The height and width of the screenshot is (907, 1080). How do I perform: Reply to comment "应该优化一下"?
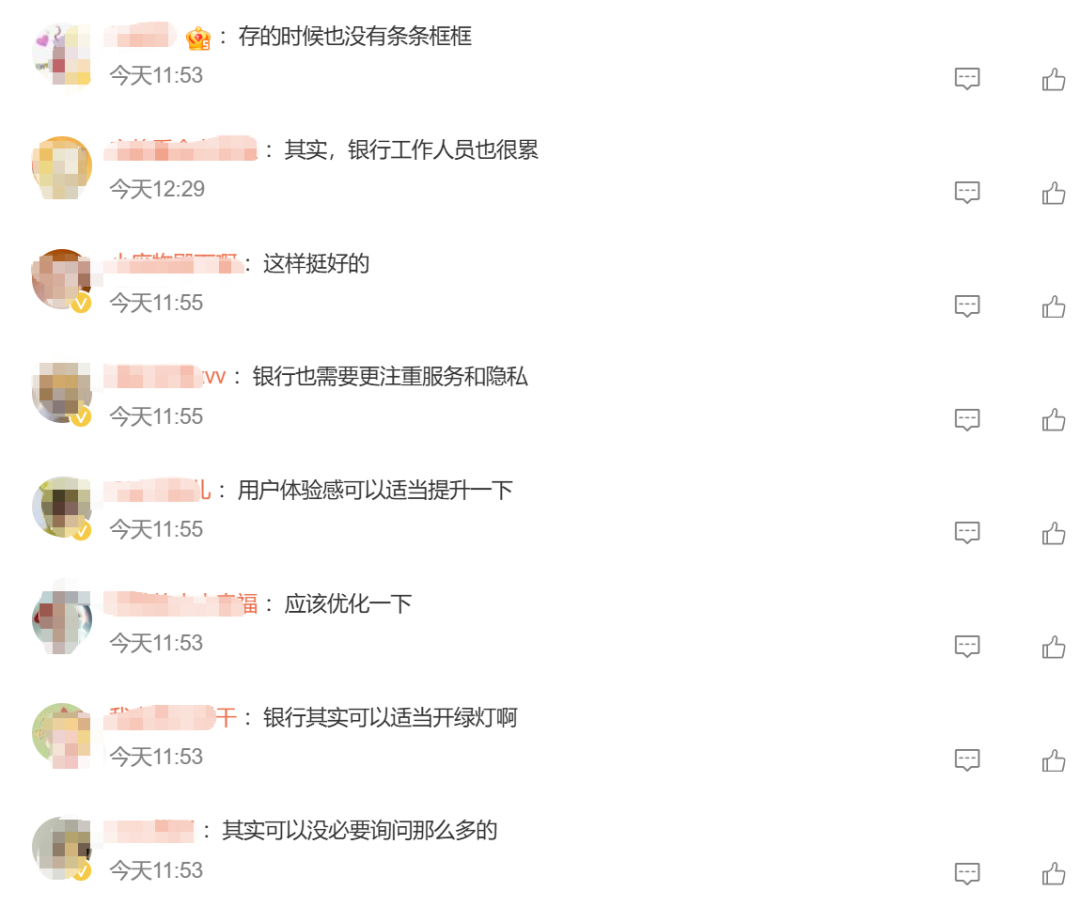tap(967, 647)
